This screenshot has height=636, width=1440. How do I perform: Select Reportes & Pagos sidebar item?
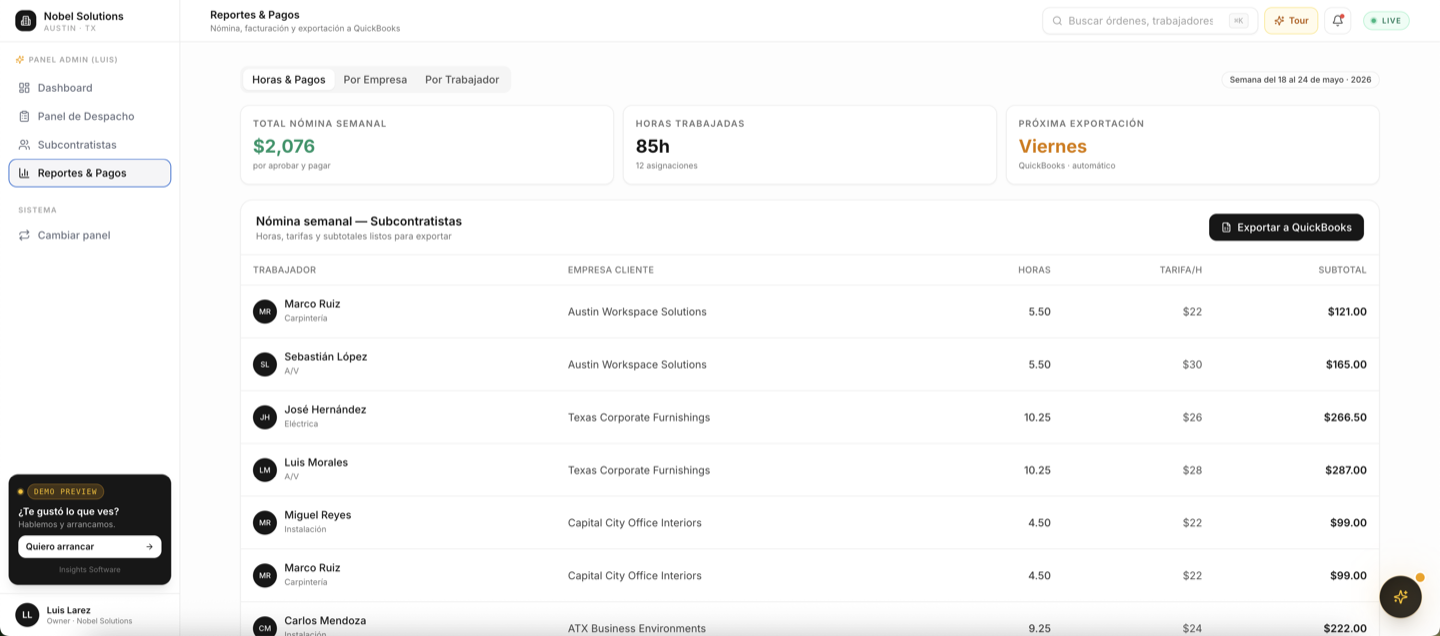(x=90, y=173)
